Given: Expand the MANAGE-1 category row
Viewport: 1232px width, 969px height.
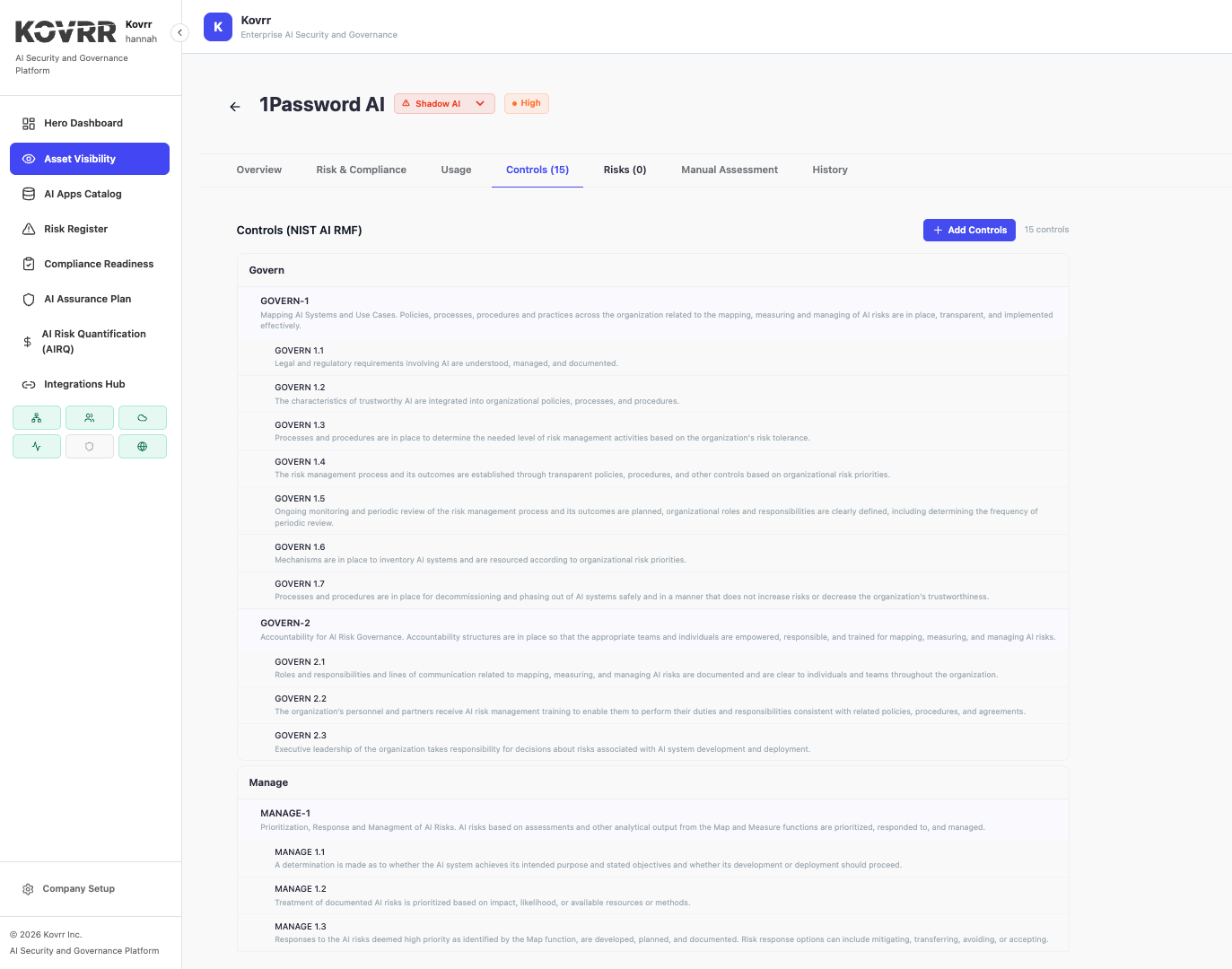Looking at the screenshot, I should (x=653, y=820).
